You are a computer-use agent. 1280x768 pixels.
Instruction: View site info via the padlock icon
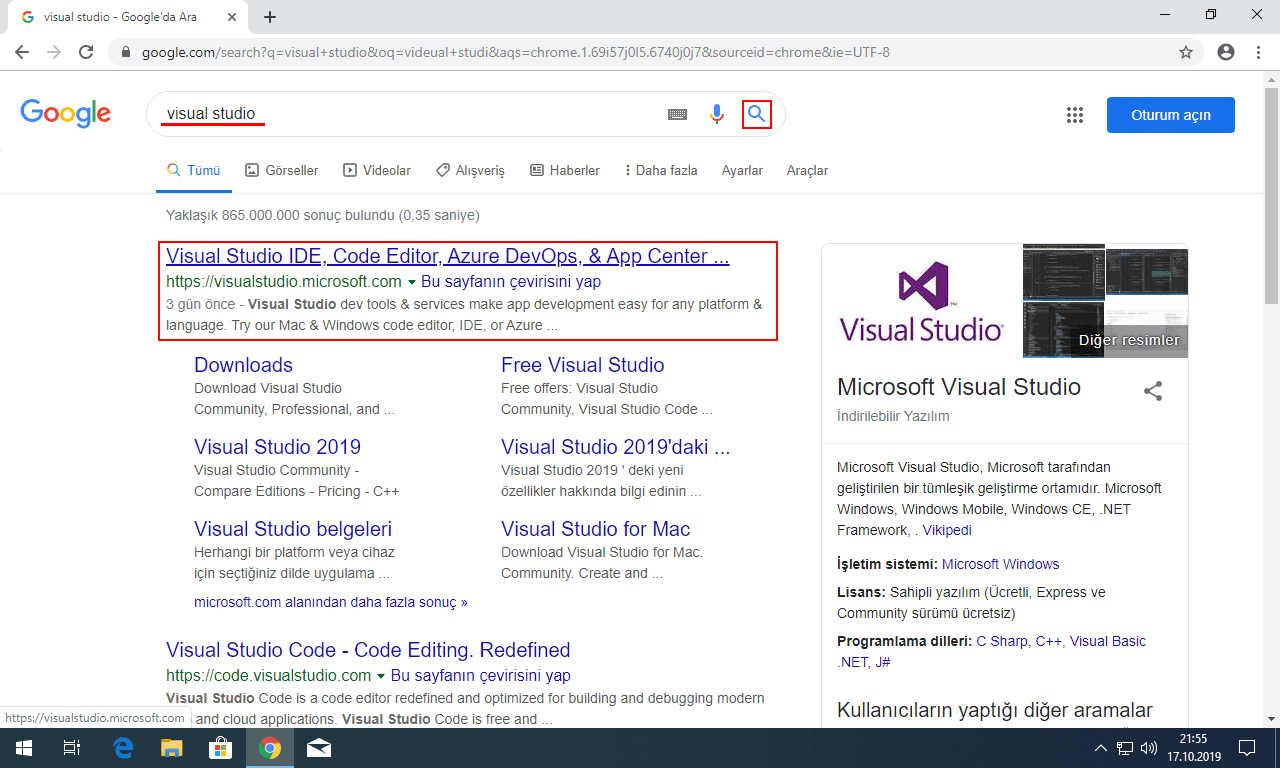[126, 52]
